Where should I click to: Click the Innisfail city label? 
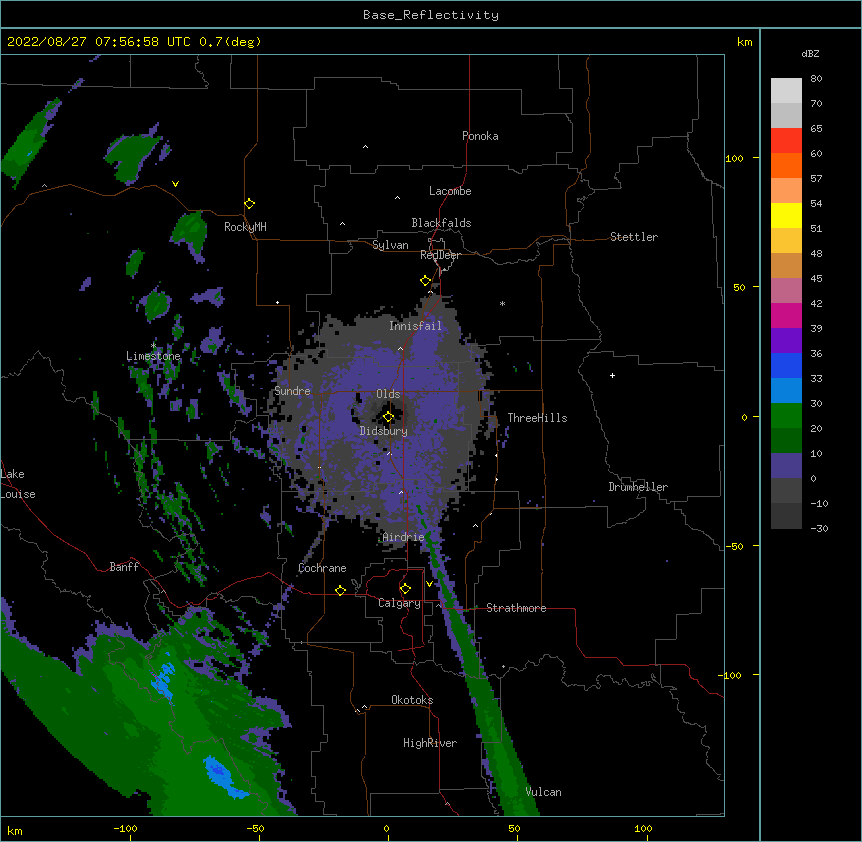pos(415,326)
